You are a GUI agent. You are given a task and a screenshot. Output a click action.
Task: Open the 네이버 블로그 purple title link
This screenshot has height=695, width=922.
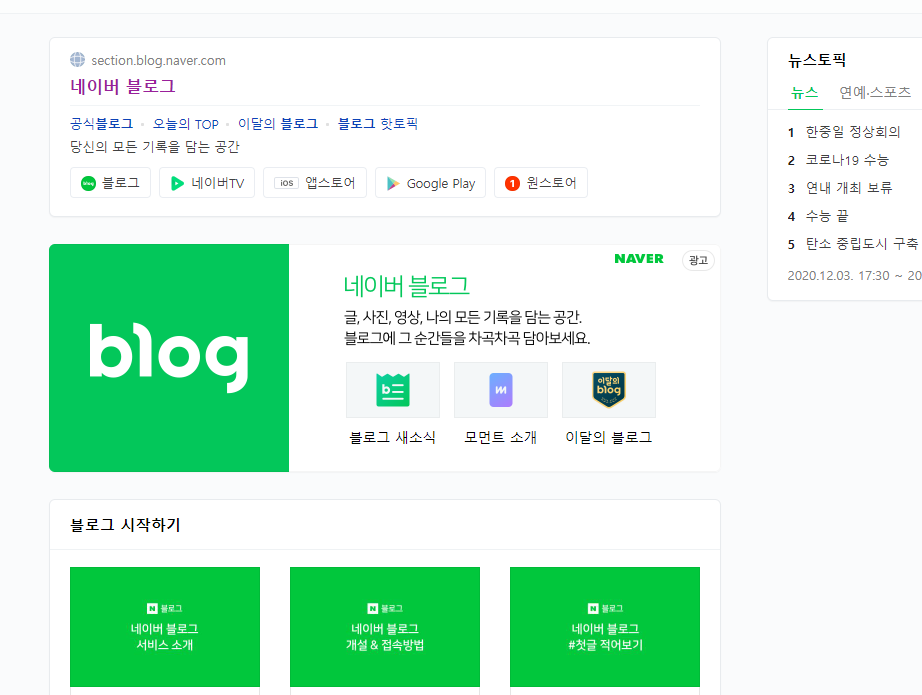click(x=123, y=86)
